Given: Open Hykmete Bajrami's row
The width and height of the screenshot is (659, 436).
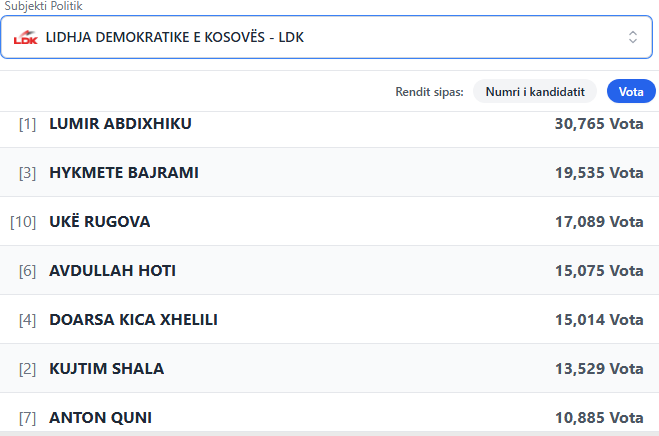Looking at the screenshot, I should [x=124, y=173].
